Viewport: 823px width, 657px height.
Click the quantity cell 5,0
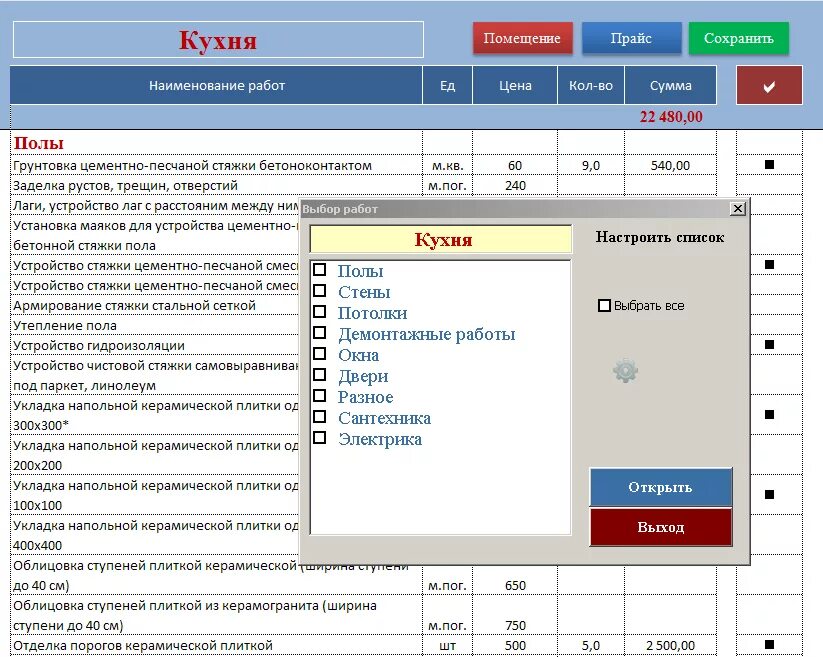(x=590, y=645)
